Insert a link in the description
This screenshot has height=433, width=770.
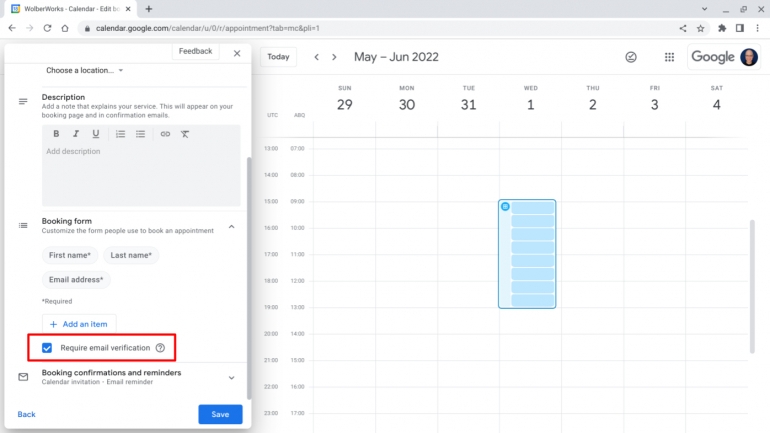(x=166, y=134)
